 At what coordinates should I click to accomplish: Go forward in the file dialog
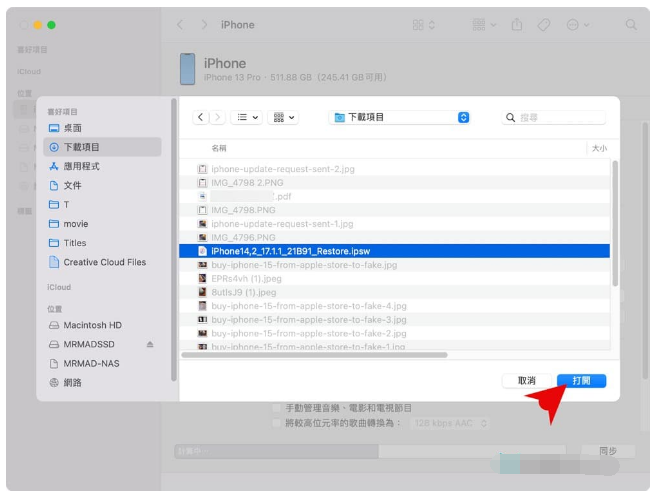tap(217, 117)
